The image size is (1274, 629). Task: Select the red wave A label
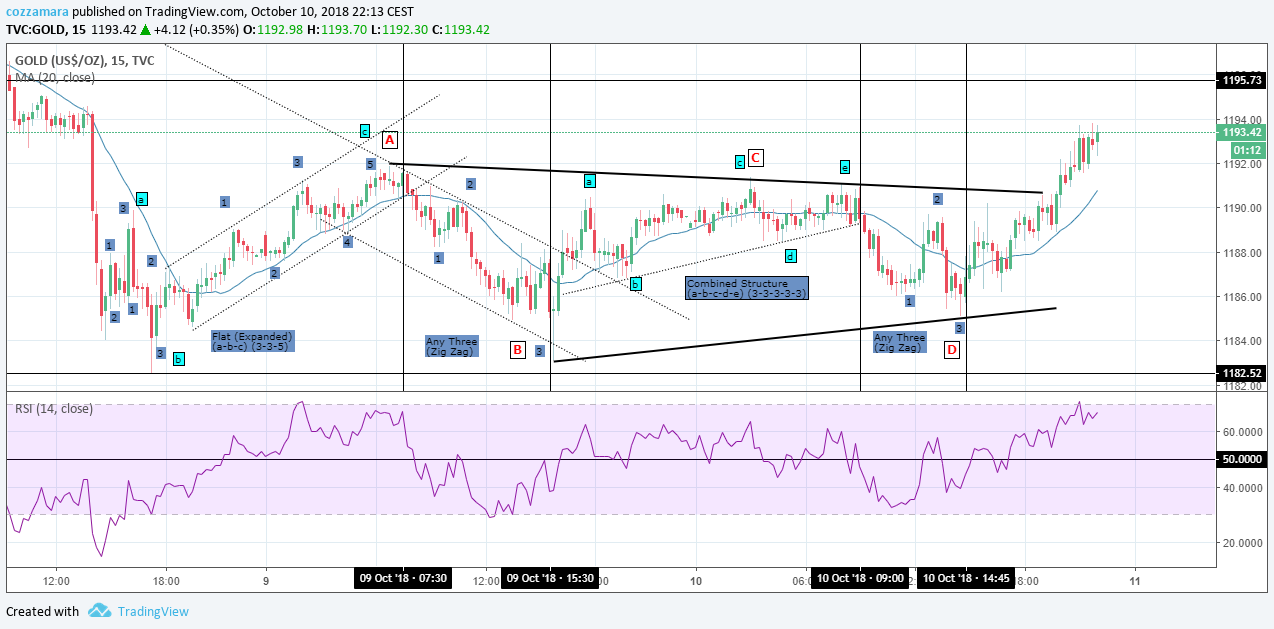[x=390, y=140]
